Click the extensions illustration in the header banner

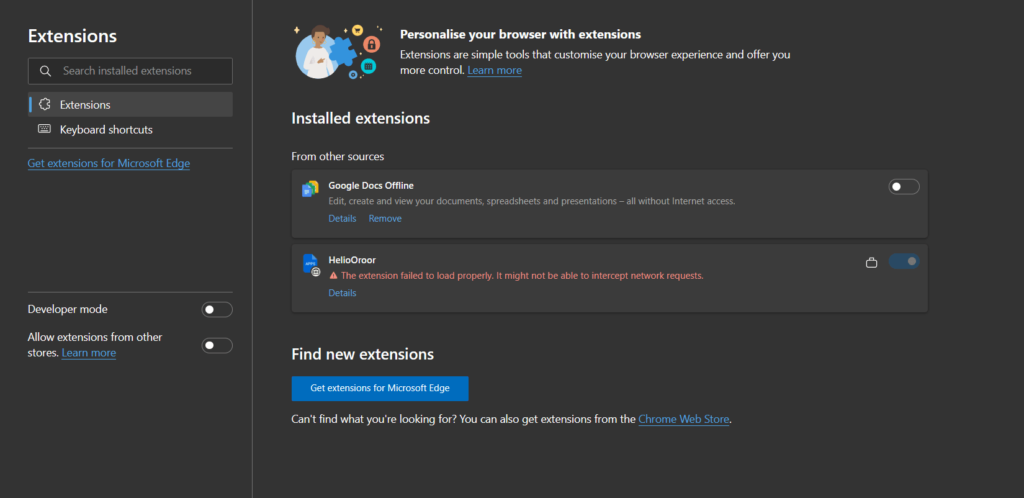(337, 51)
